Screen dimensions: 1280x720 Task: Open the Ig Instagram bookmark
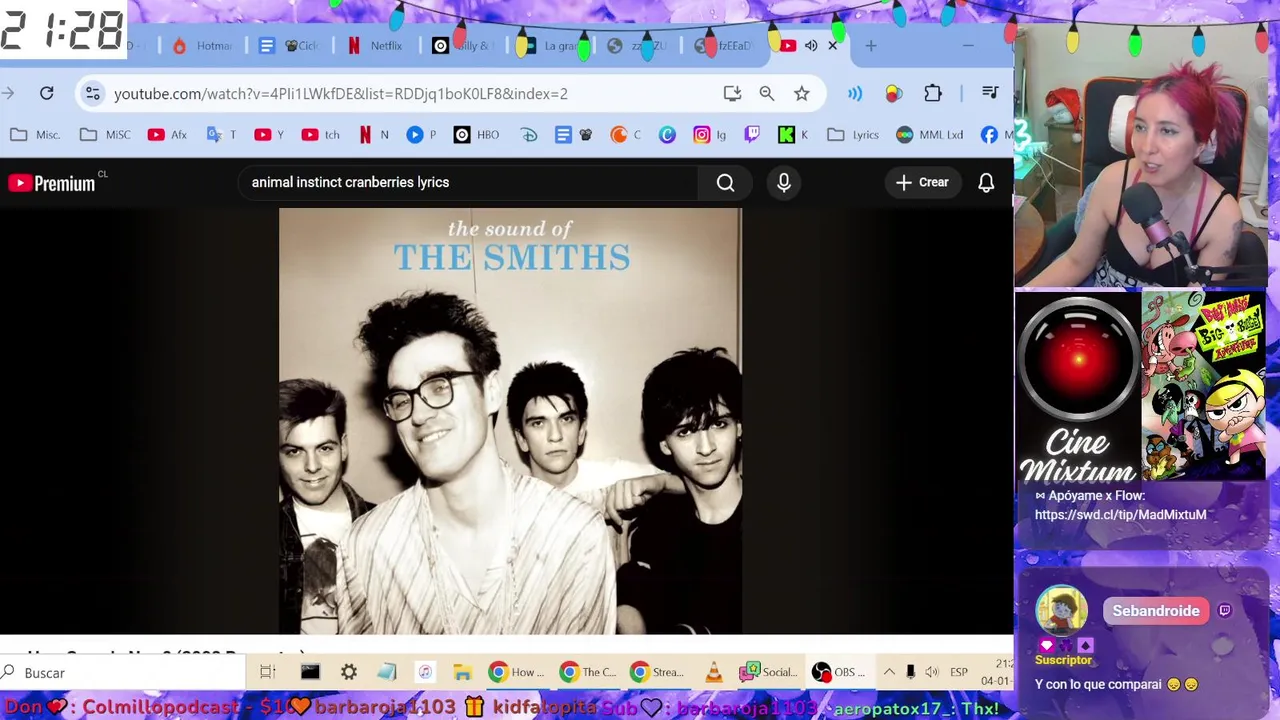(710, 135)
